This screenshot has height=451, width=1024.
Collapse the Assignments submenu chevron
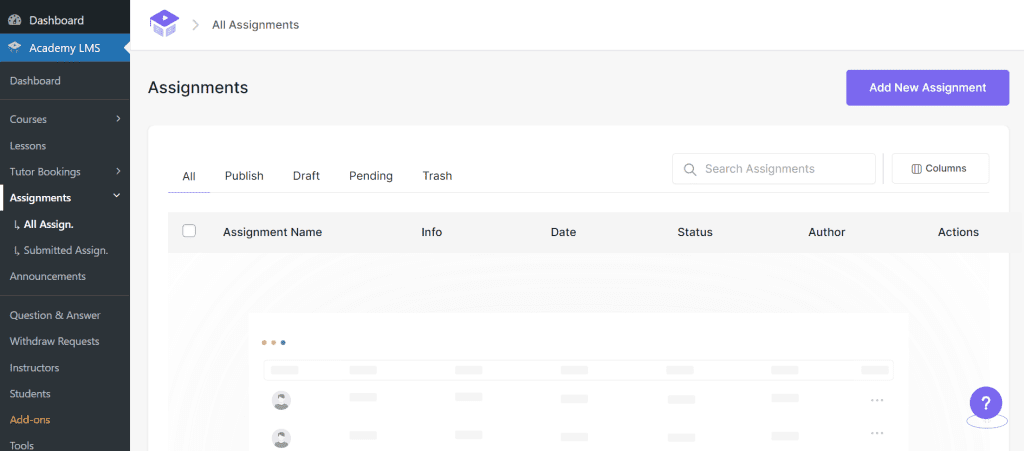[x=117, y=195]
